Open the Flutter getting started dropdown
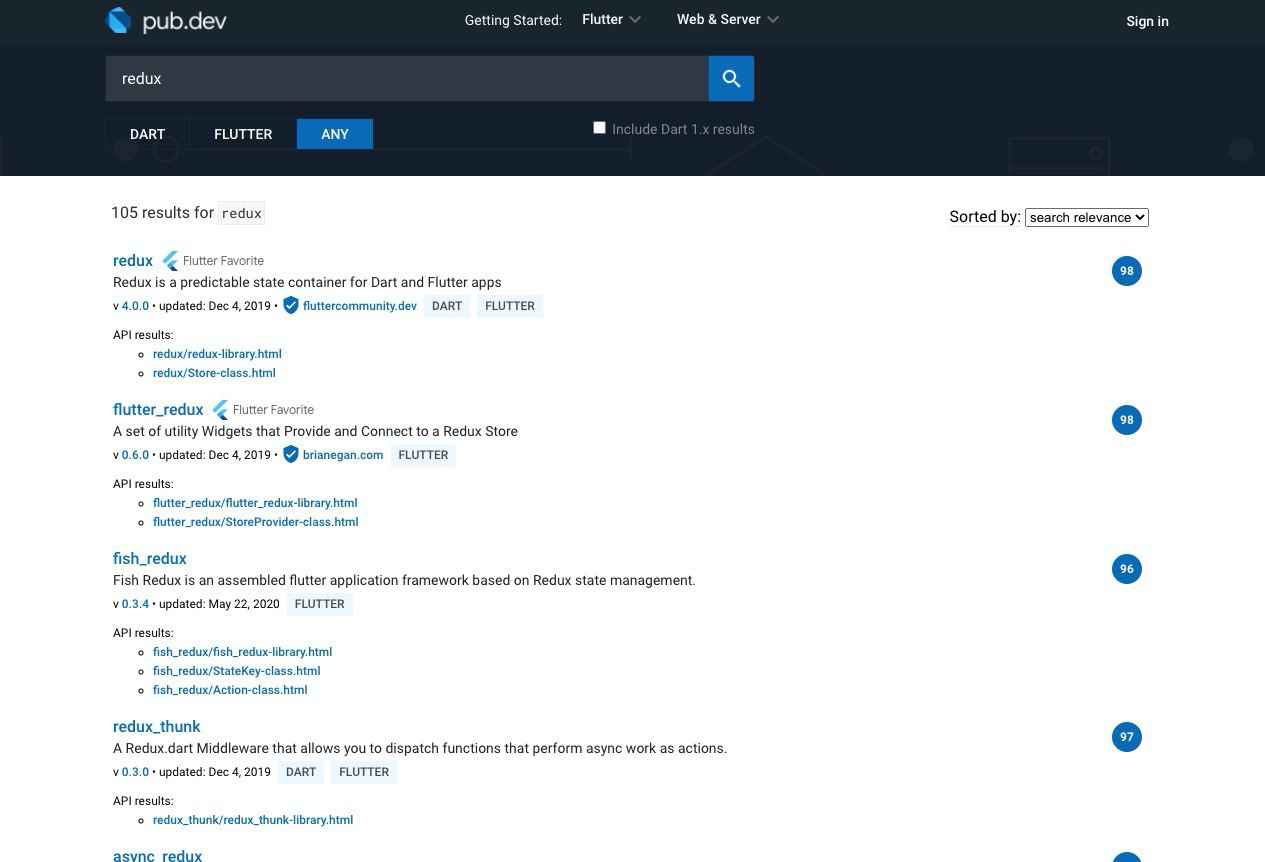1265x862 pixels. coord(611,20)
